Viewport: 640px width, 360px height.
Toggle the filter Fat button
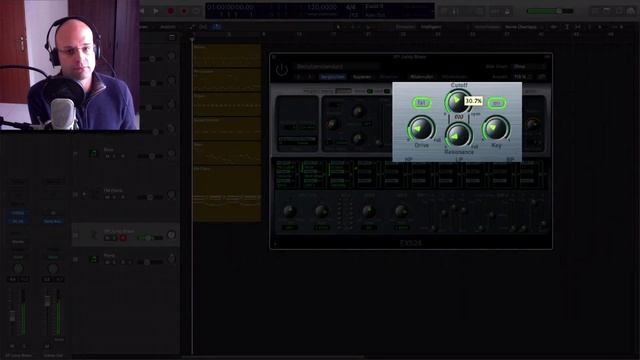(x=421, y=103)
